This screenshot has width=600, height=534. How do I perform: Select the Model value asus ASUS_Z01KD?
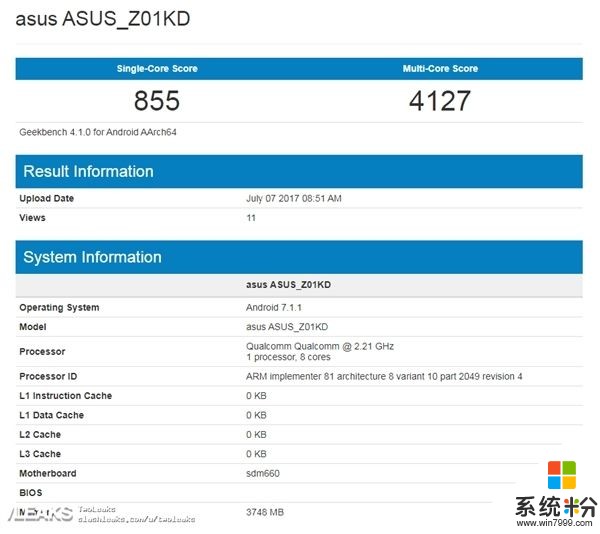point(287,327)
